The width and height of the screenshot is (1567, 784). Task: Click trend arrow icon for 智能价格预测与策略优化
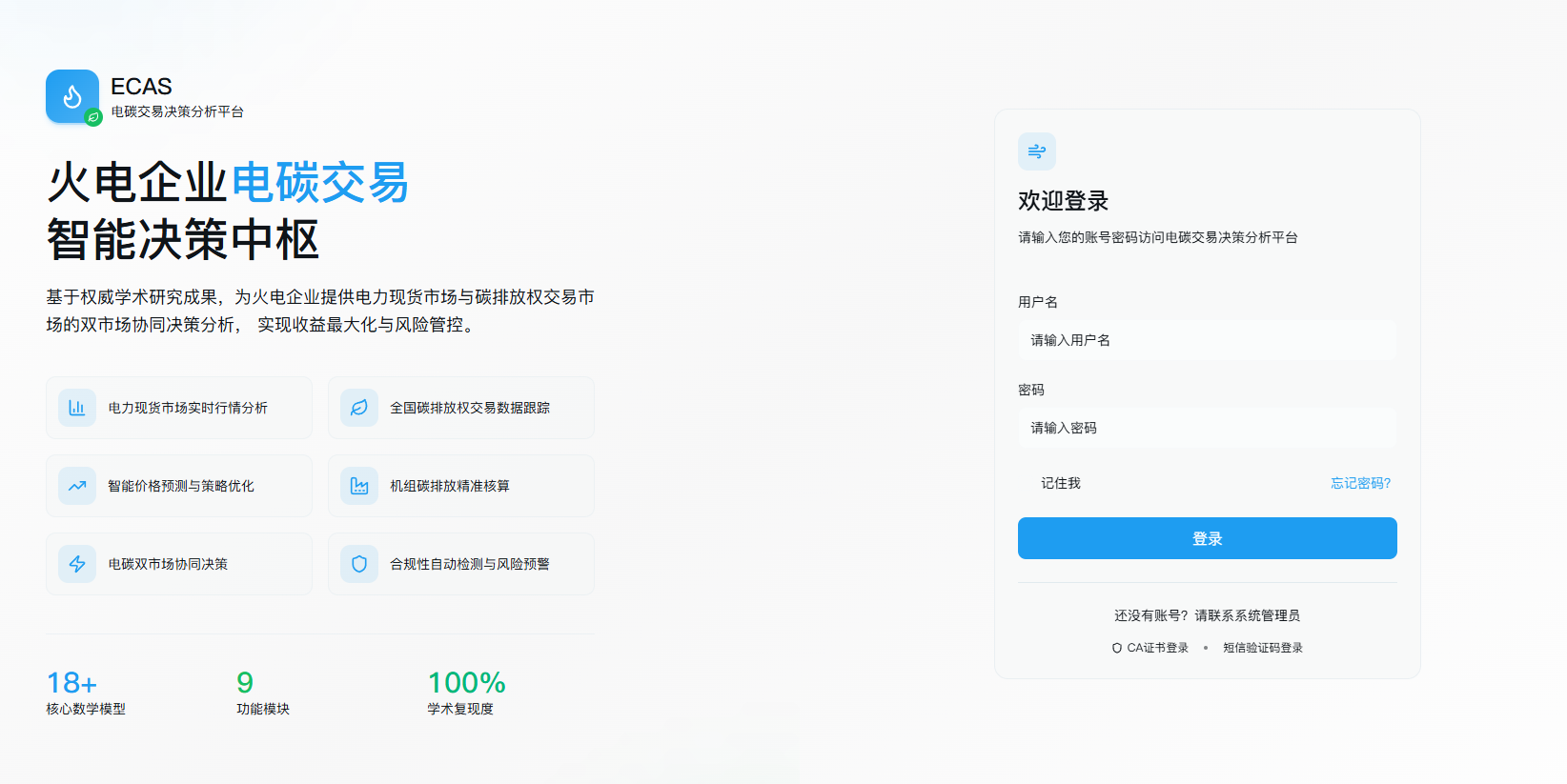77,486
